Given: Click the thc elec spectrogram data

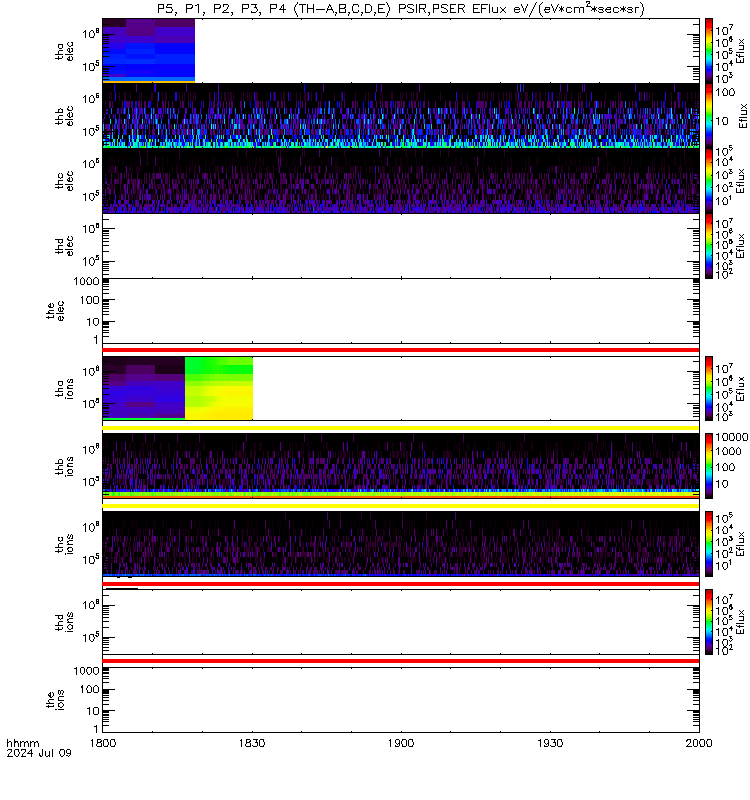Looking at the screenshot, I should point(401,181).
